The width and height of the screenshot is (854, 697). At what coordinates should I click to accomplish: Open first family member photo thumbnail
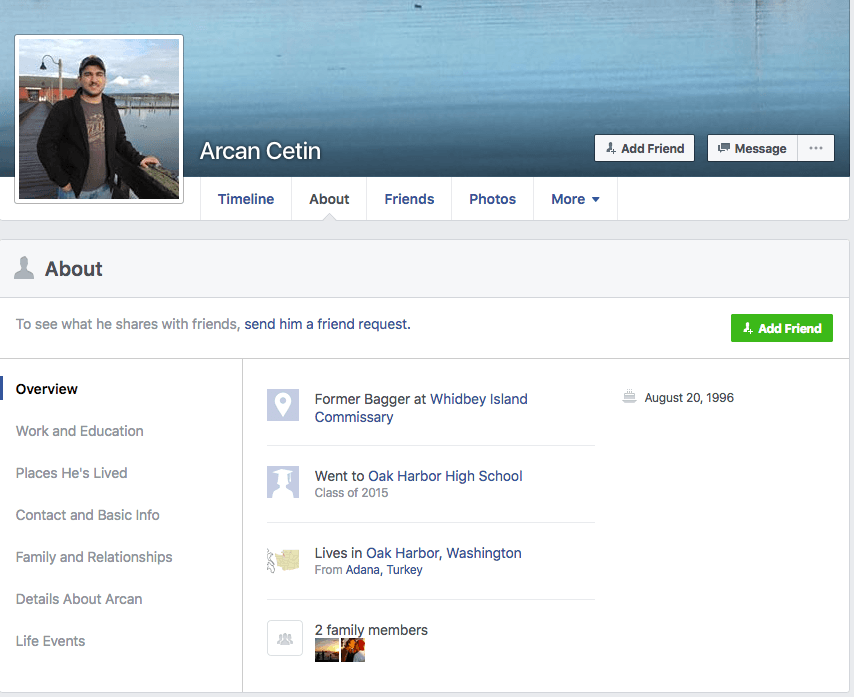[x=327, y=650]
